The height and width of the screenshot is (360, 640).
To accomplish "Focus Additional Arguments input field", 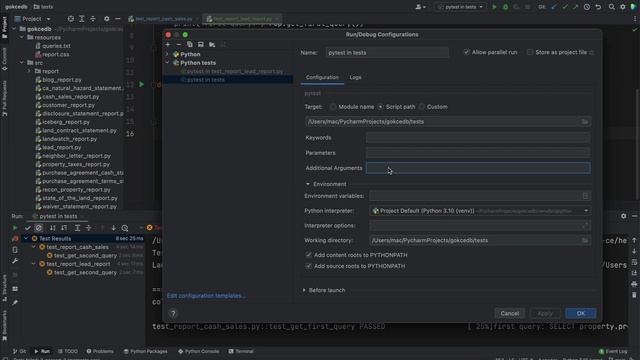I will pyautogui.click(x=478, y=168).
